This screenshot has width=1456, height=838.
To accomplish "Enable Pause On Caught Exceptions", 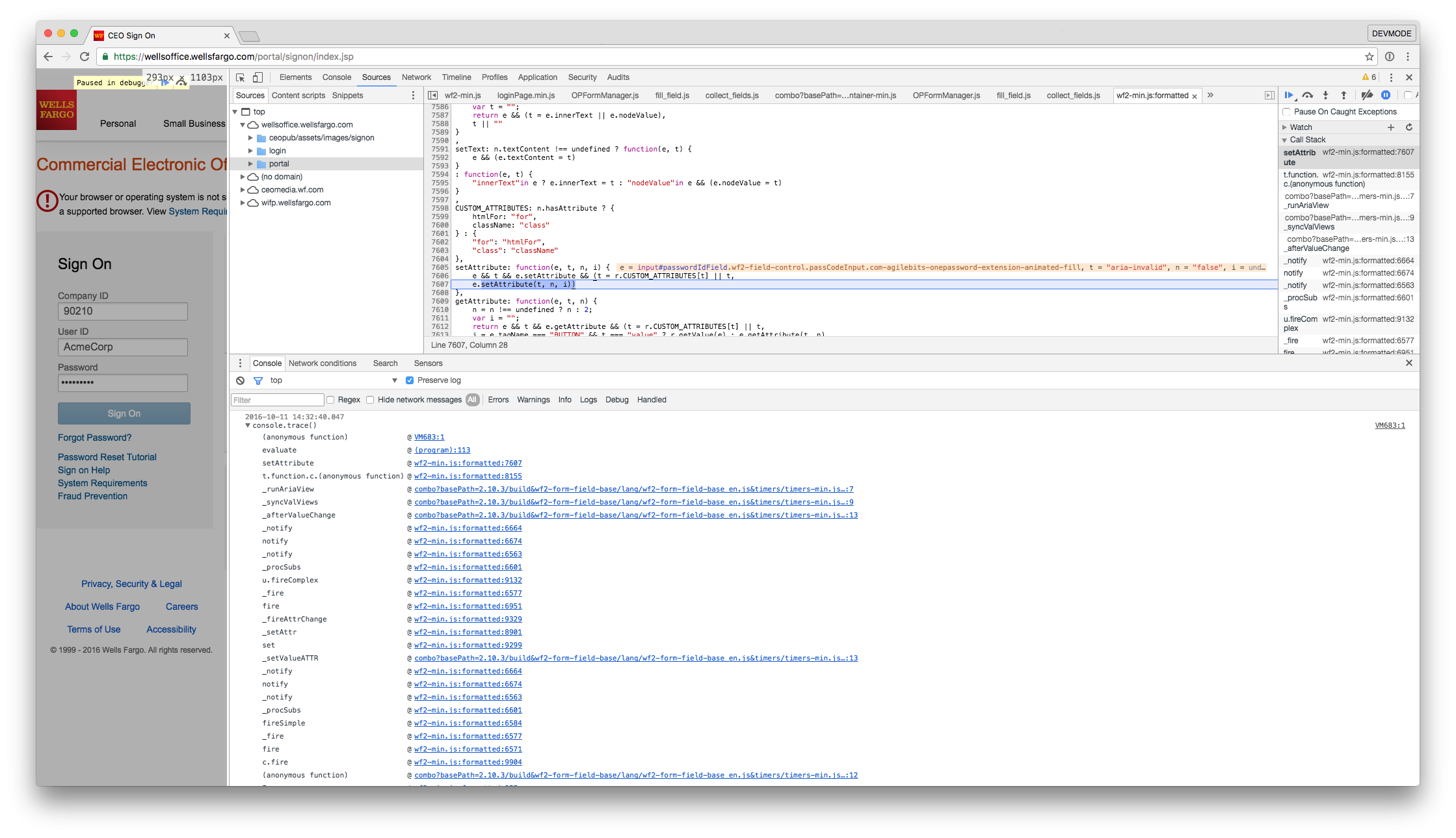I will pyautogui.click(x=1286, y=112).
